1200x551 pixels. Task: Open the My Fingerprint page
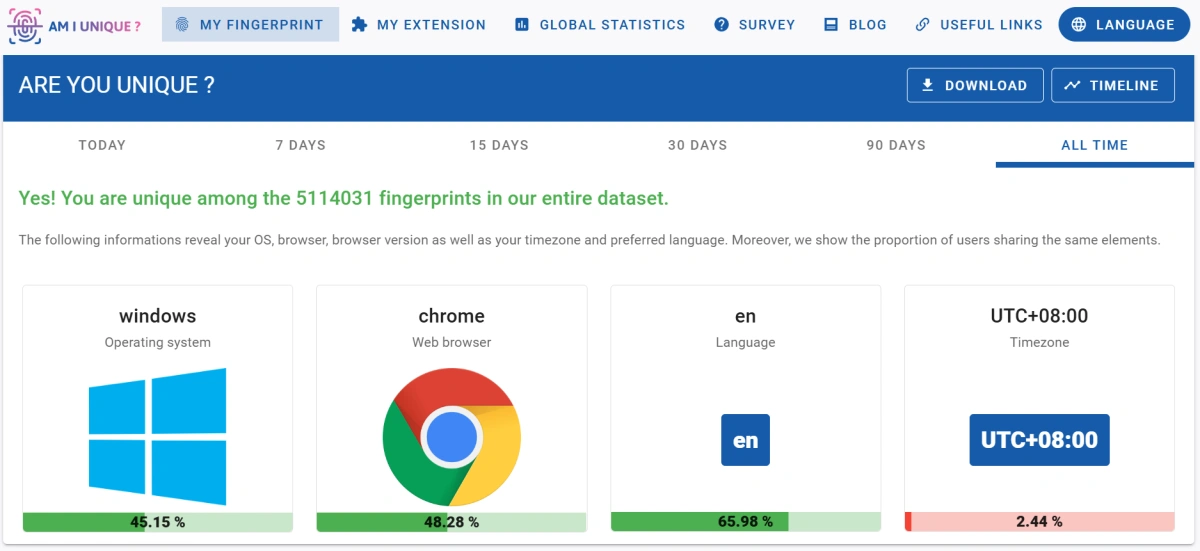coord(250,25)
